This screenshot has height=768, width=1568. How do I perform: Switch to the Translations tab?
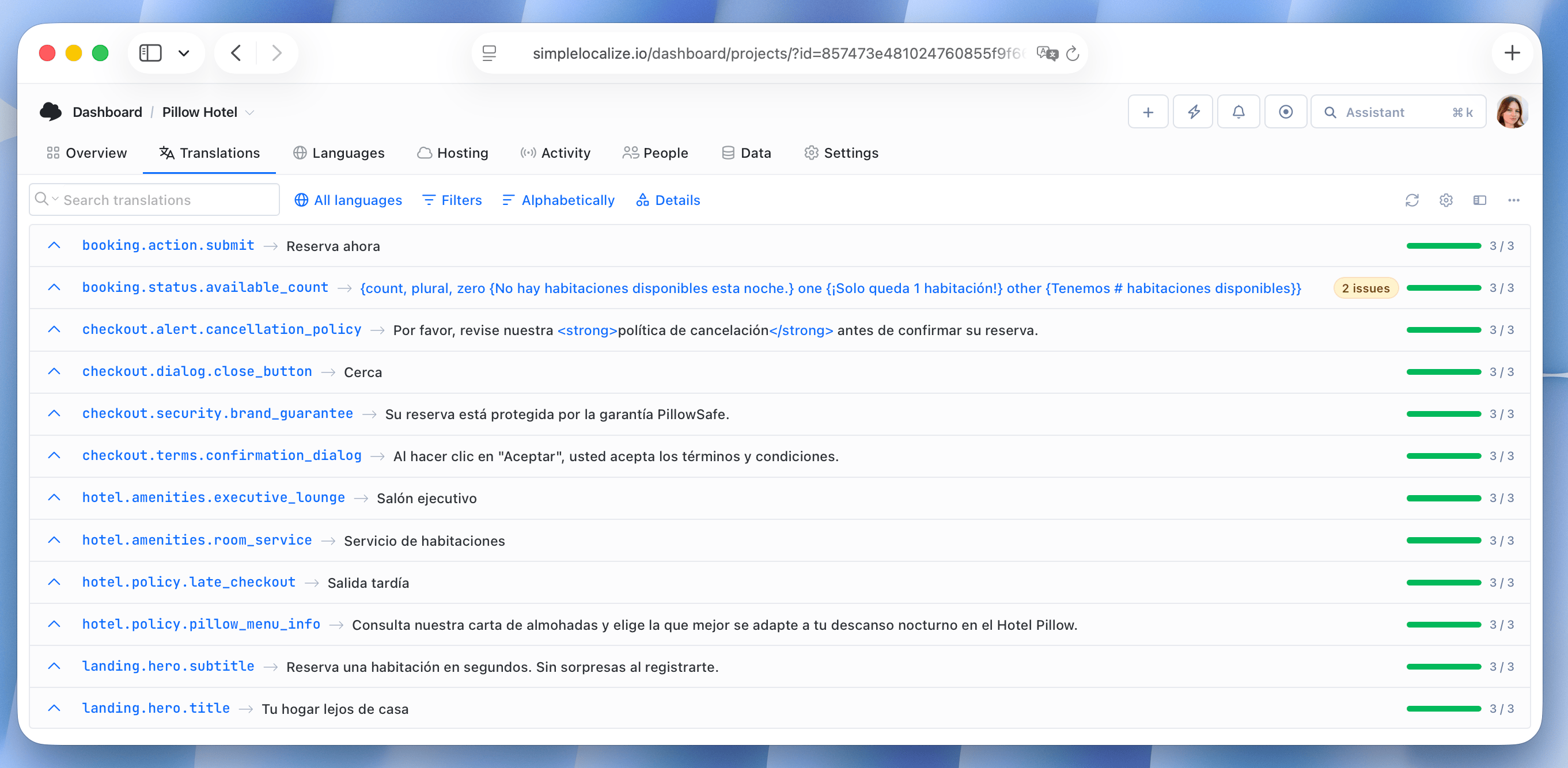click(x=209, y=153)
